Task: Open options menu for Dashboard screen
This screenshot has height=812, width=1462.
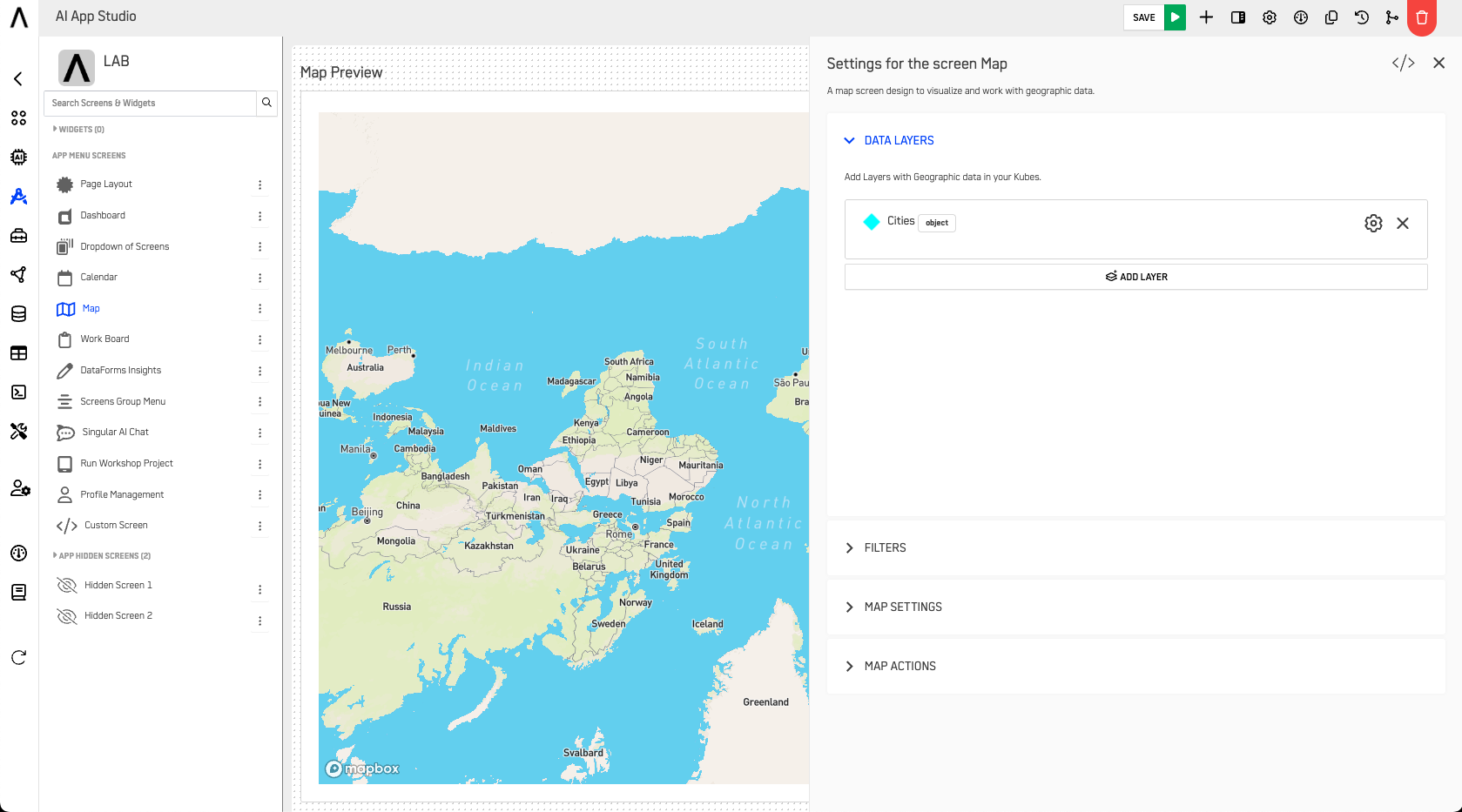Action: pos(259,216)
